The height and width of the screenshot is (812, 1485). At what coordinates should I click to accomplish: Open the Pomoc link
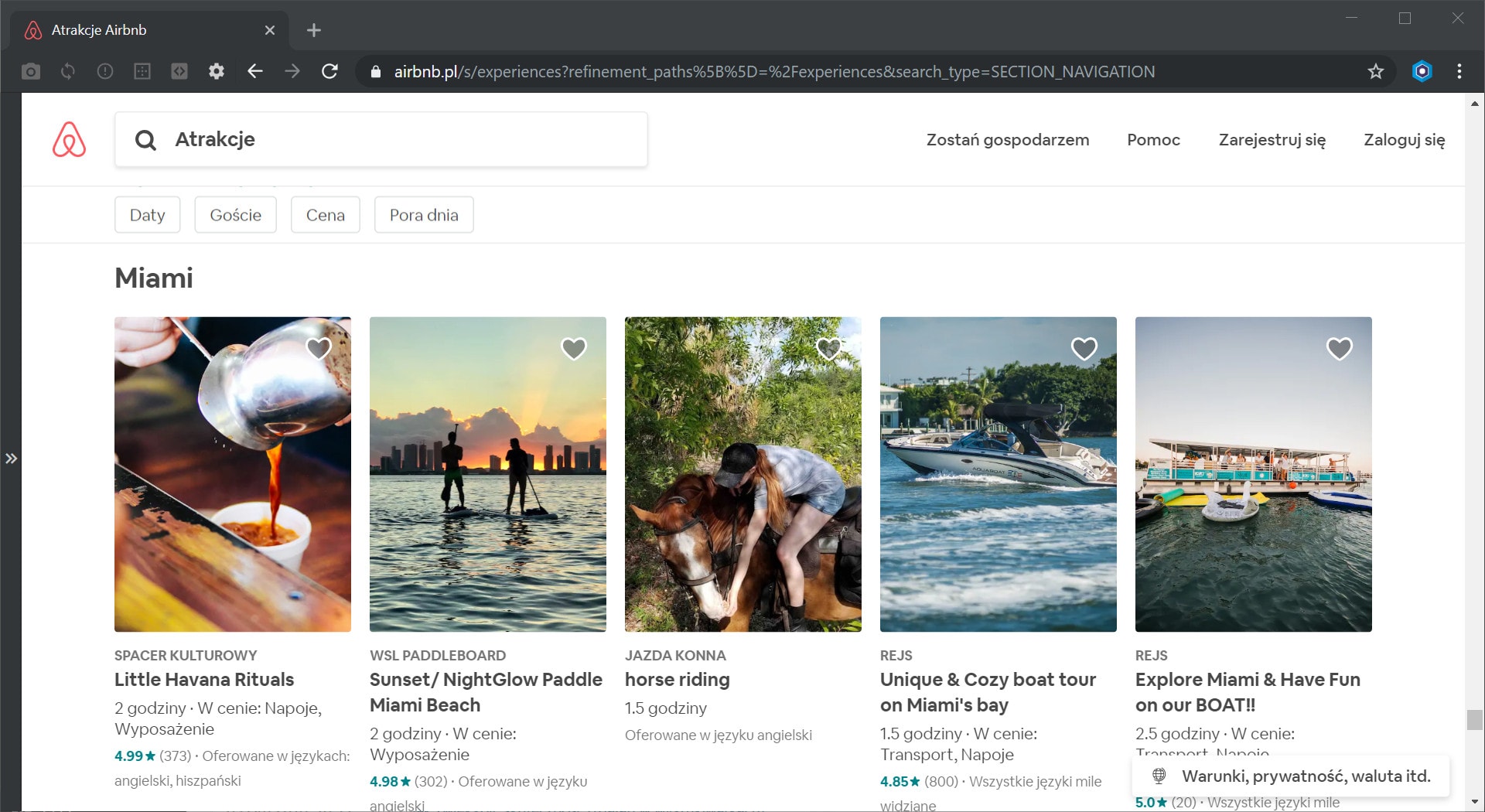1153,140
